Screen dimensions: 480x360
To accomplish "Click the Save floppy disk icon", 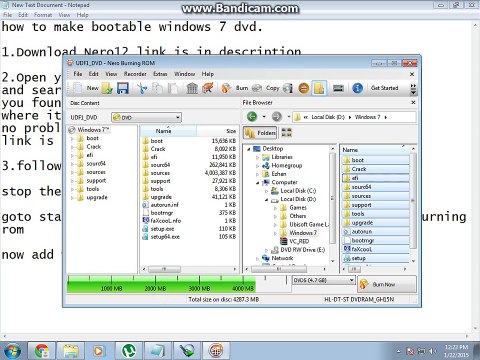I will (123, 88).
